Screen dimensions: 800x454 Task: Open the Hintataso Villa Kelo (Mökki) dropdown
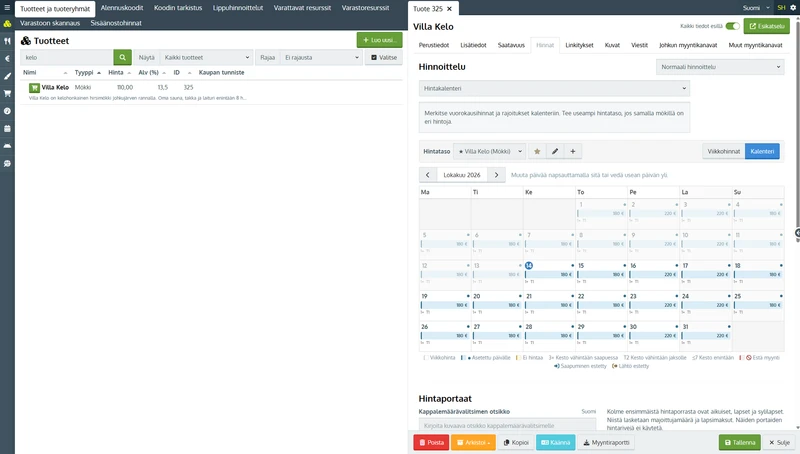point(489,152)
